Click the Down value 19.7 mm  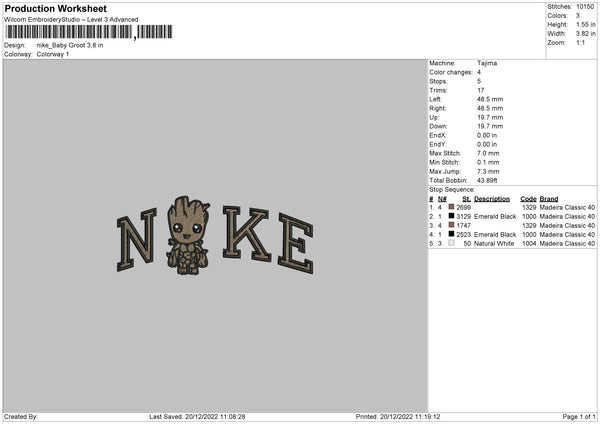490,126
